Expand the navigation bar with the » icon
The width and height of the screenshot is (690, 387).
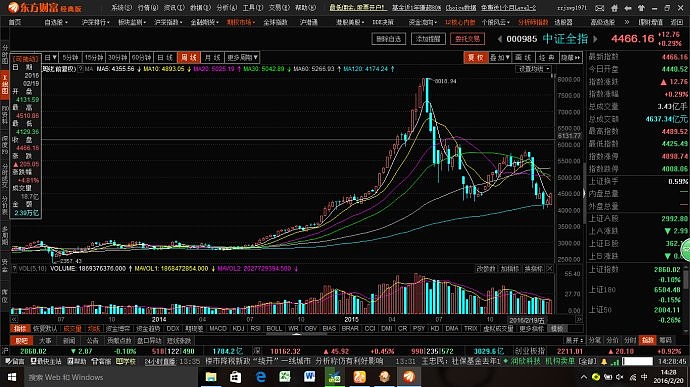tap(627, 22)
